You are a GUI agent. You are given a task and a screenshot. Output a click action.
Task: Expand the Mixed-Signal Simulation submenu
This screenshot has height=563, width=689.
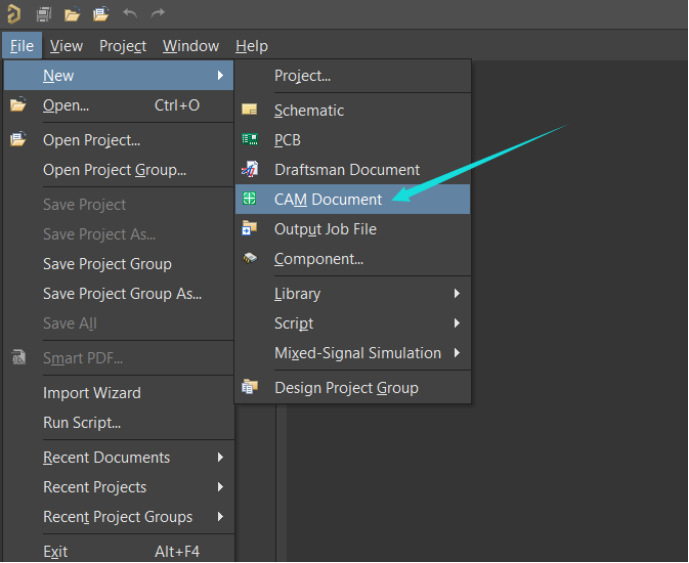[x=456, y=353]
